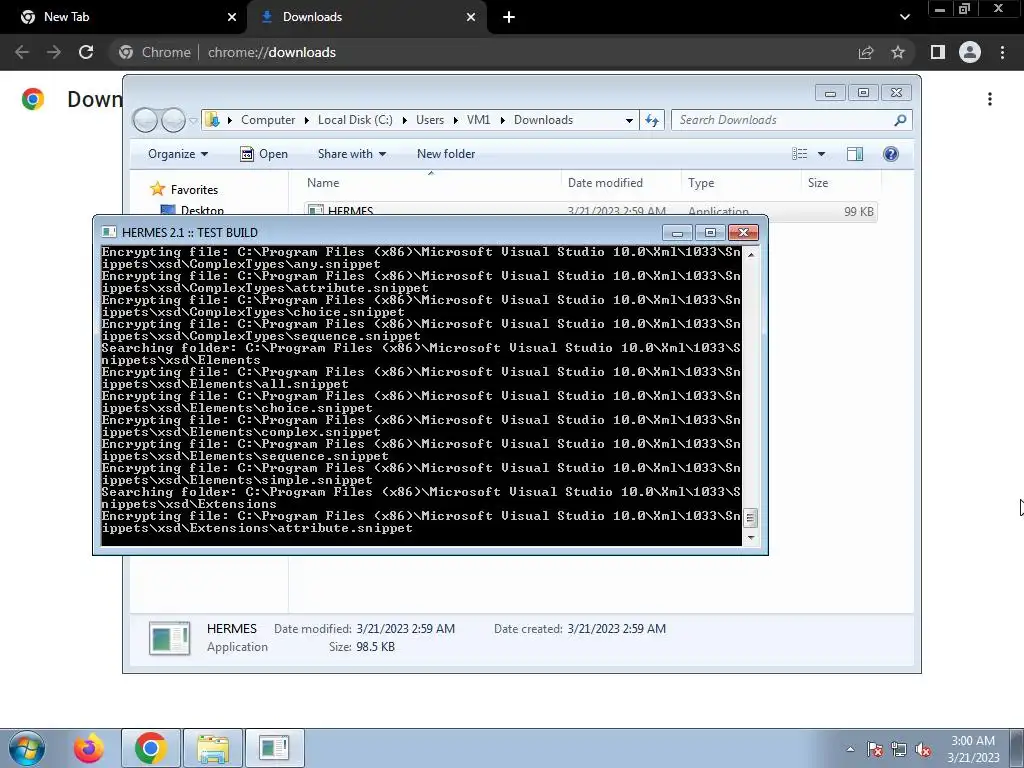Click Users in Explorer address path
1024x768 pixels.
point(430,120)
